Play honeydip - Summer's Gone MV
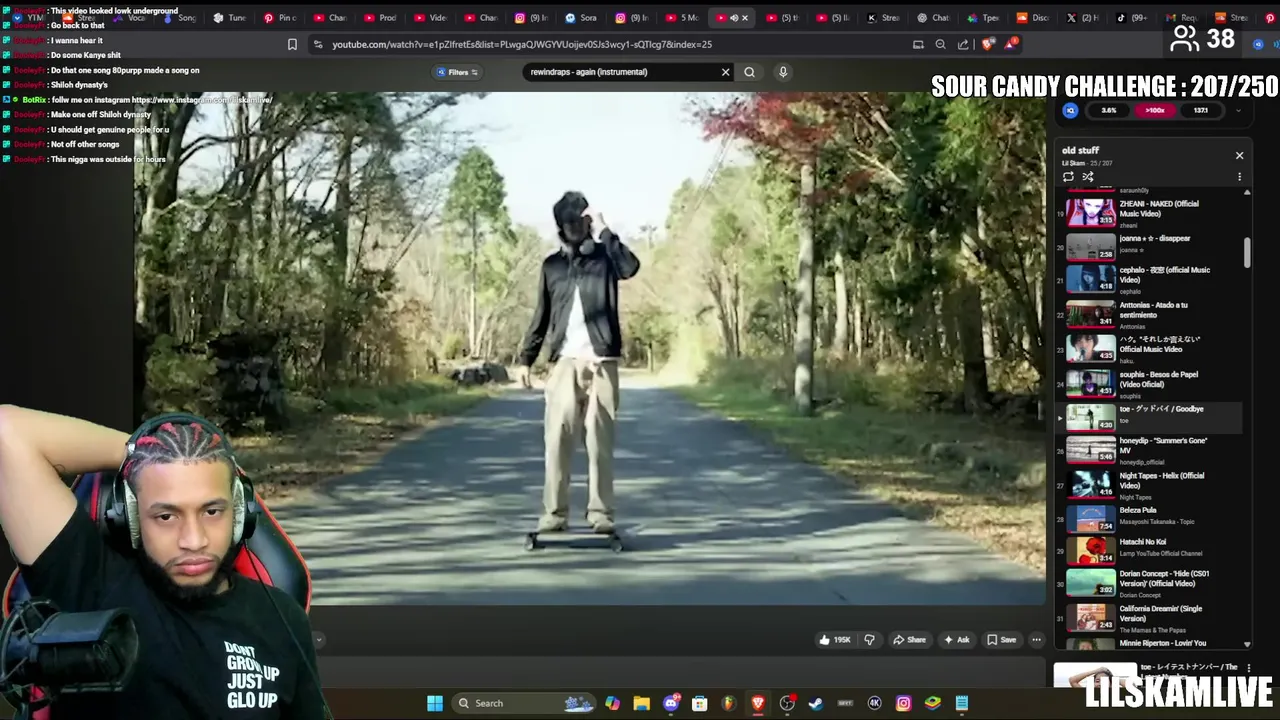 click(1150, 450)
